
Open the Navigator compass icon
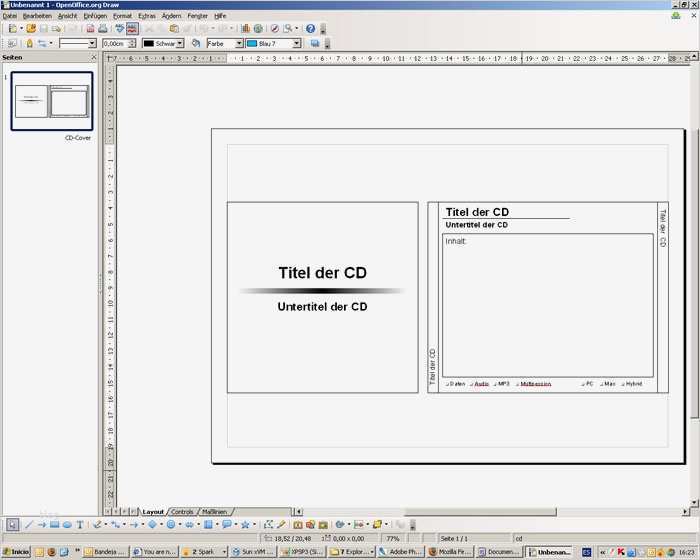pos(275,29)
